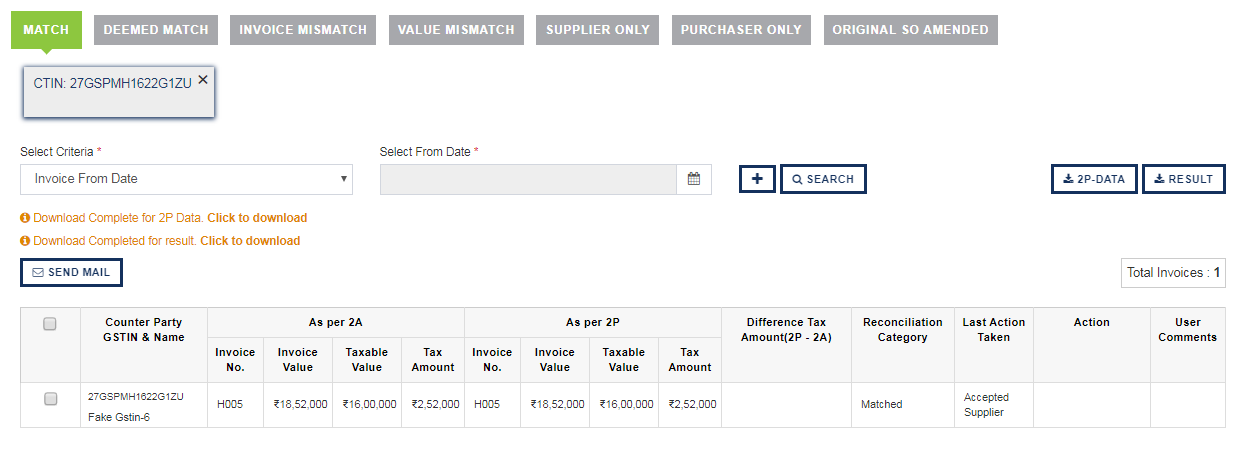Switch to Deemed Match tab
1242x452 pixels.
click(156, 30)
